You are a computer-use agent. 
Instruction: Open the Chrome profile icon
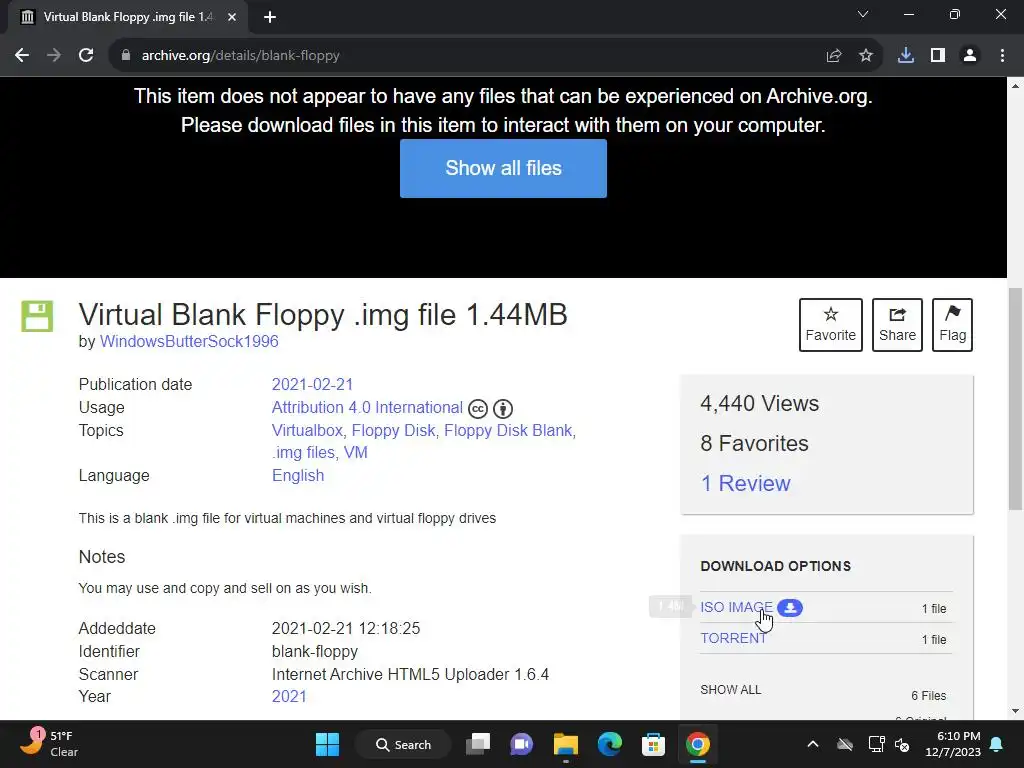tap(970, 56)
